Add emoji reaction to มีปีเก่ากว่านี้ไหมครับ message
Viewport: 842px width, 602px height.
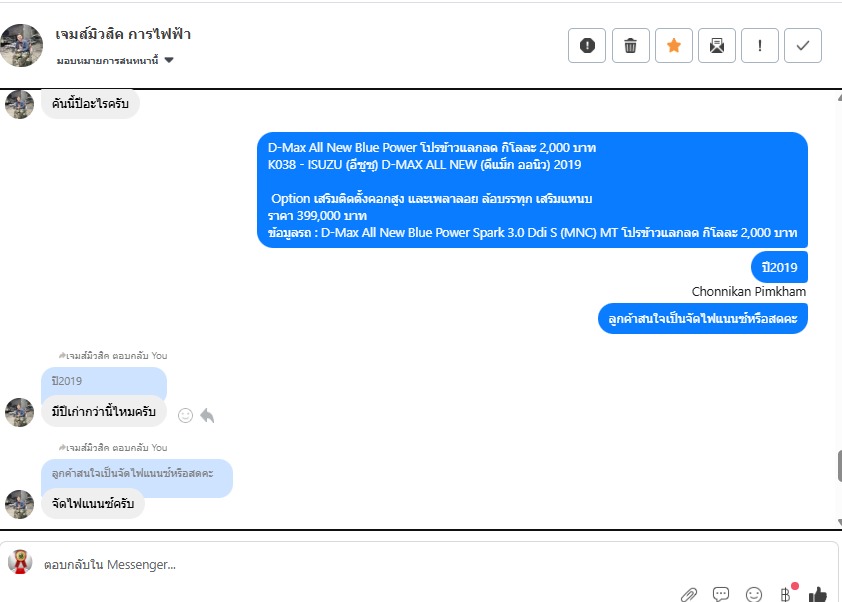(x=185, y=416)
